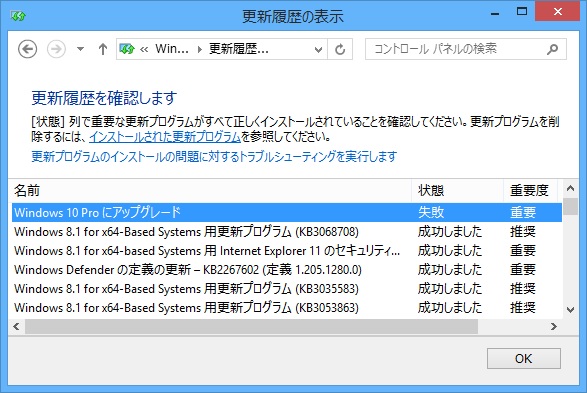Click the horizontal scrollbar right arrow

pyautogui.click(x=554, y=327)
